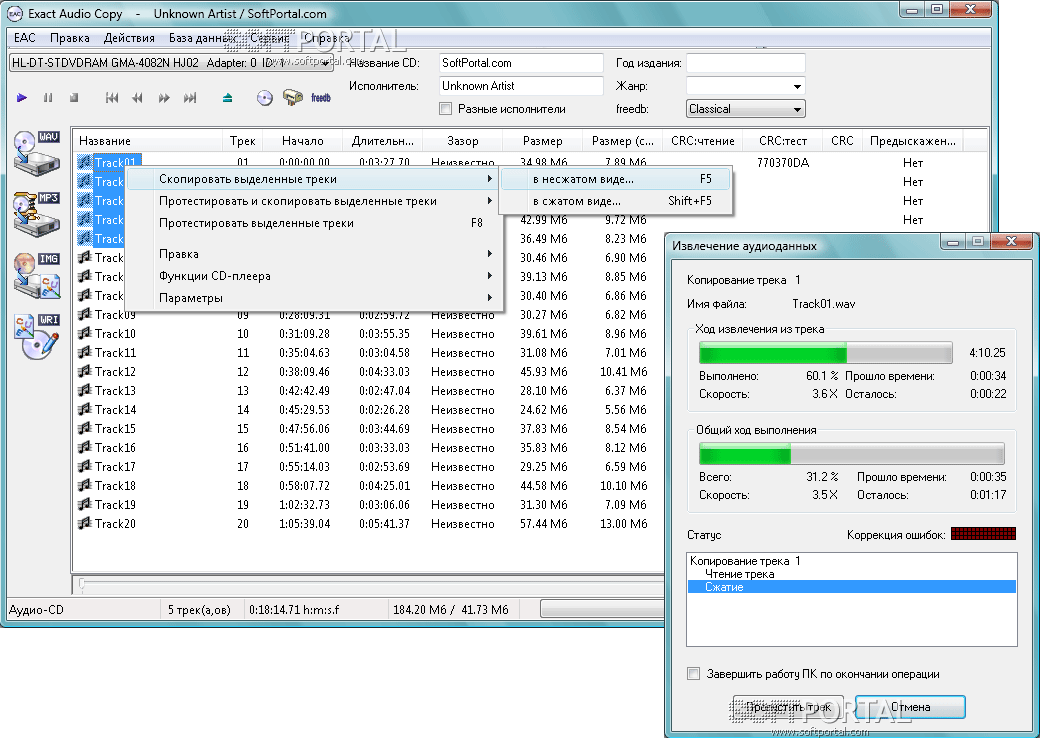This screenshot has width=1040, height=738.
Task: Click the Коррекция ошибок red indicator
Action: 983,534
